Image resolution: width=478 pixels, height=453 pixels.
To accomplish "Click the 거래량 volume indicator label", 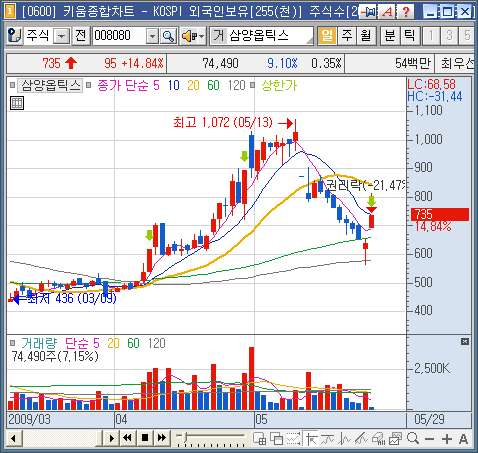I will point(39,343).
